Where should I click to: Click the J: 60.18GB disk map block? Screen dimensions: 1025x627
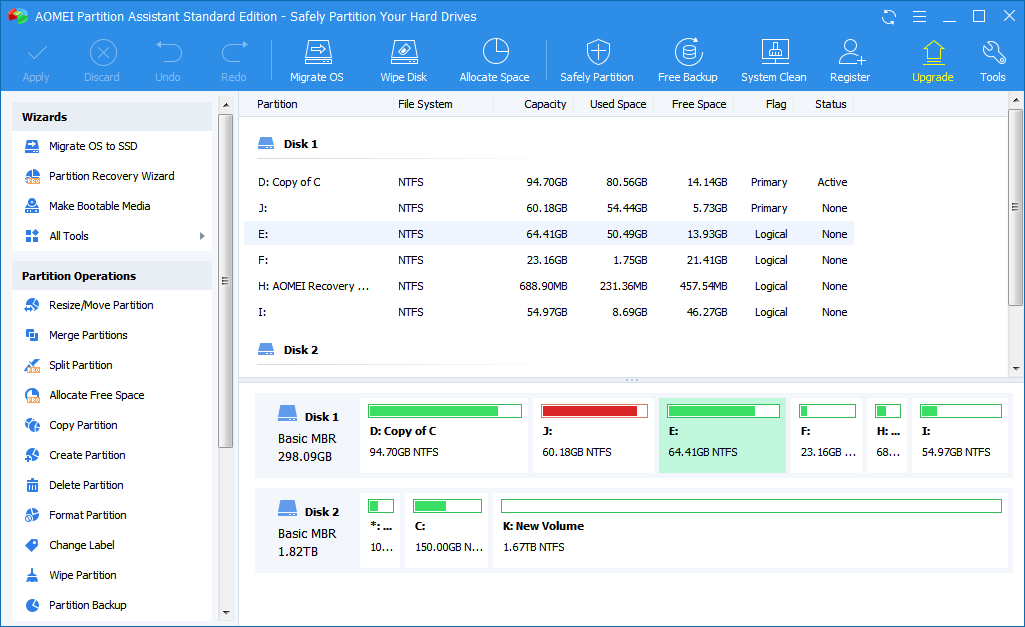[x=594, y=435]
